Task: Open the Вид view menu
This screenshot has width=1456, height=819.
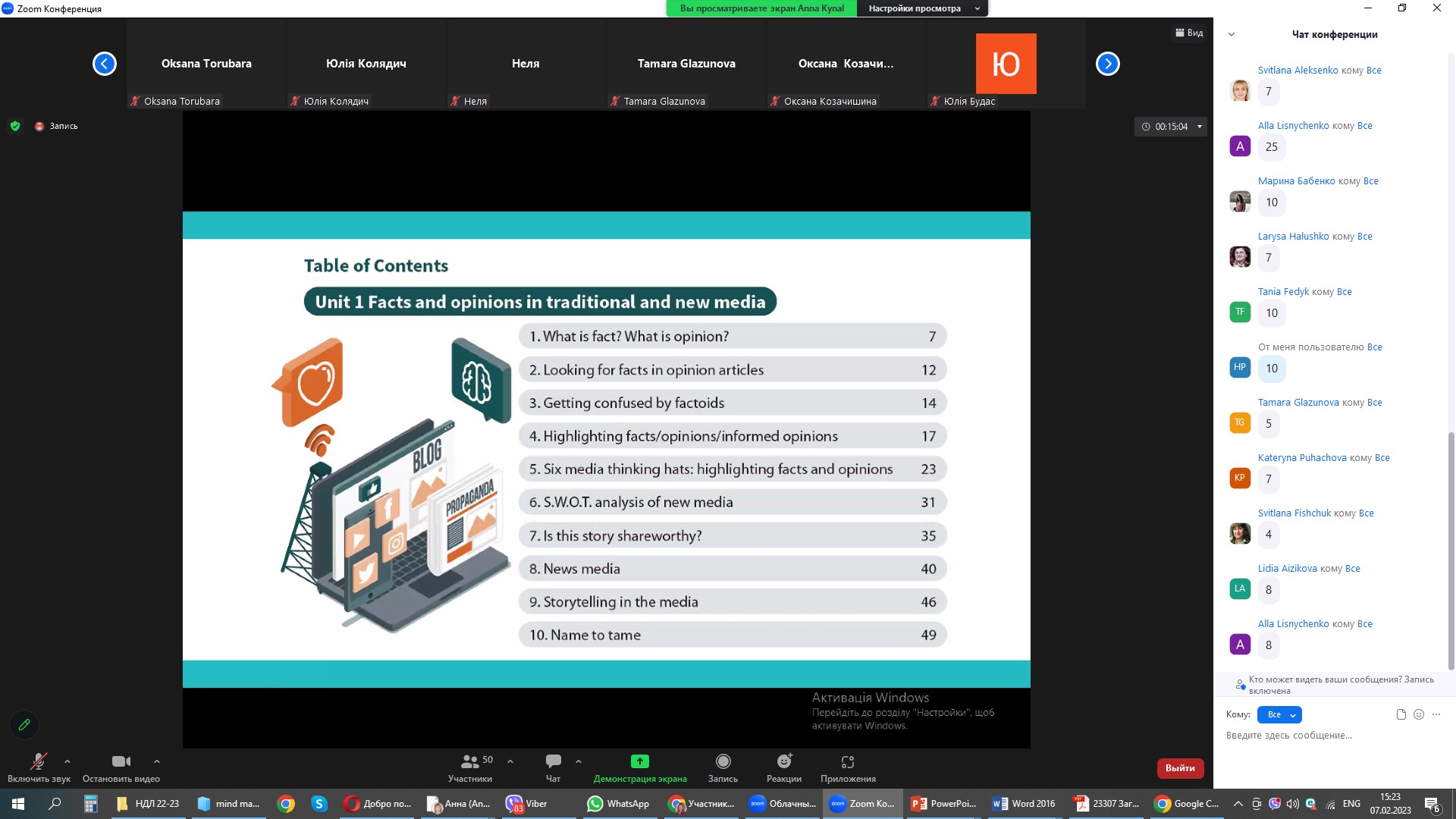Action: pyautogui.click(x=1189, y=33)
